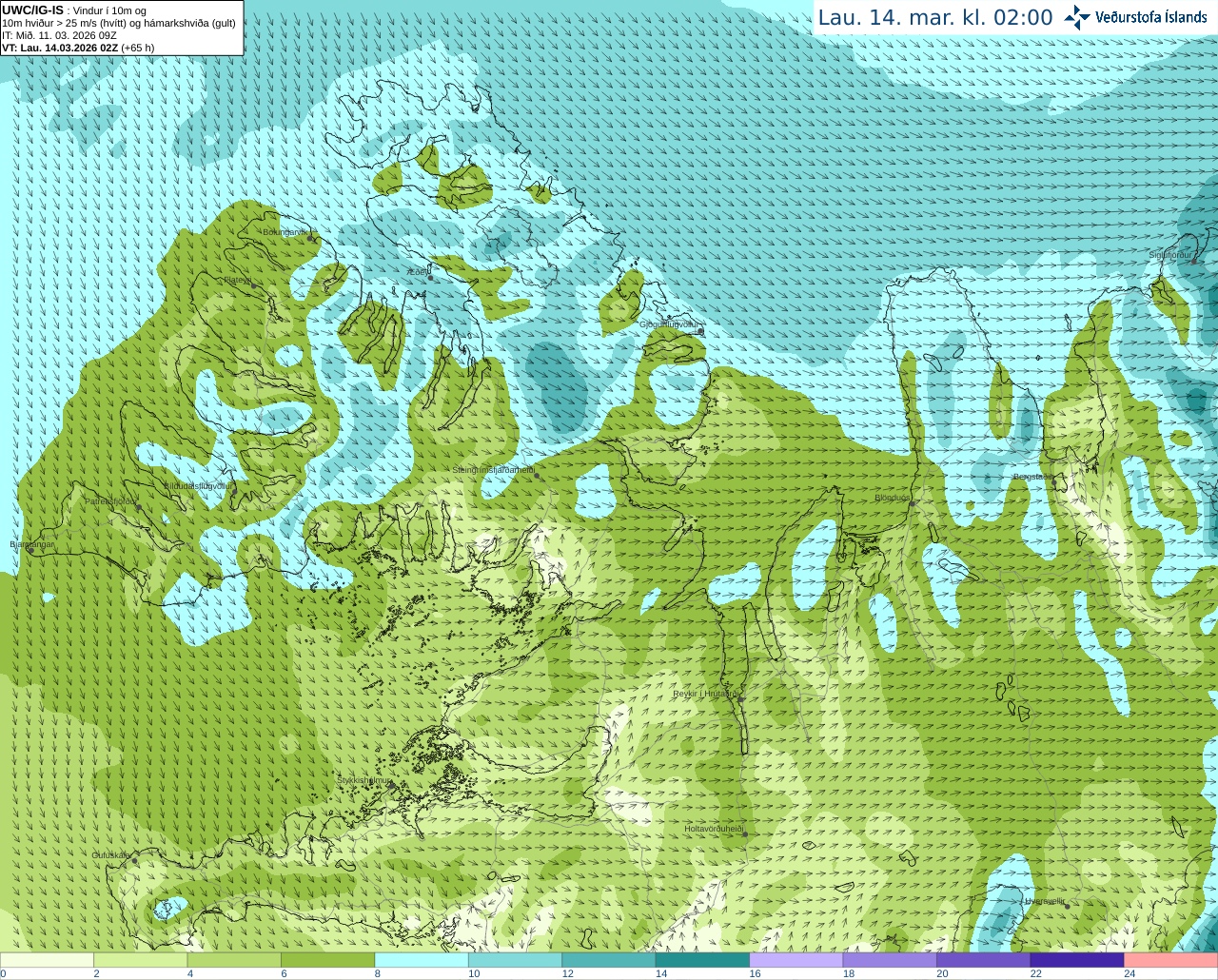Click the 12–14 m/s teal legend swatch
The width and height of the screenshot is (1218, 980).
tap(609, 960)
